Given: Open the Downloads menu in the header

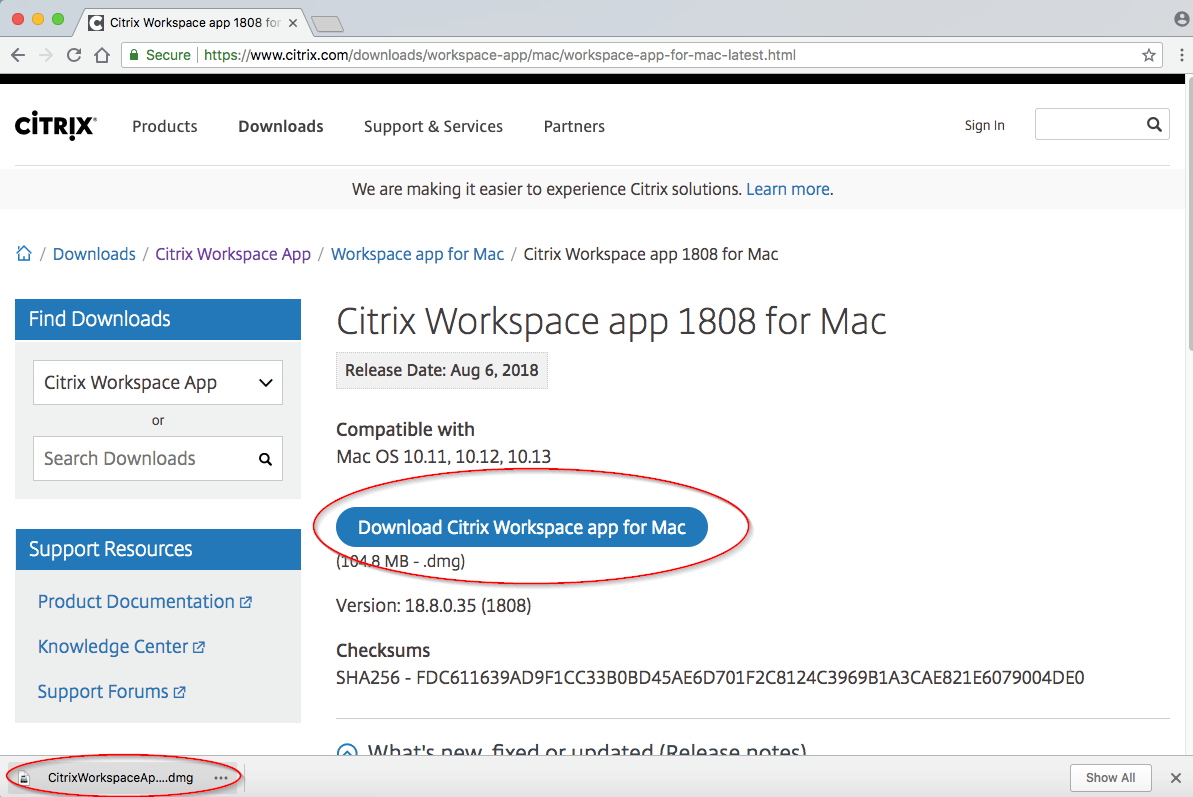Looking at the screenshot, I should click(x=281, y=126).
